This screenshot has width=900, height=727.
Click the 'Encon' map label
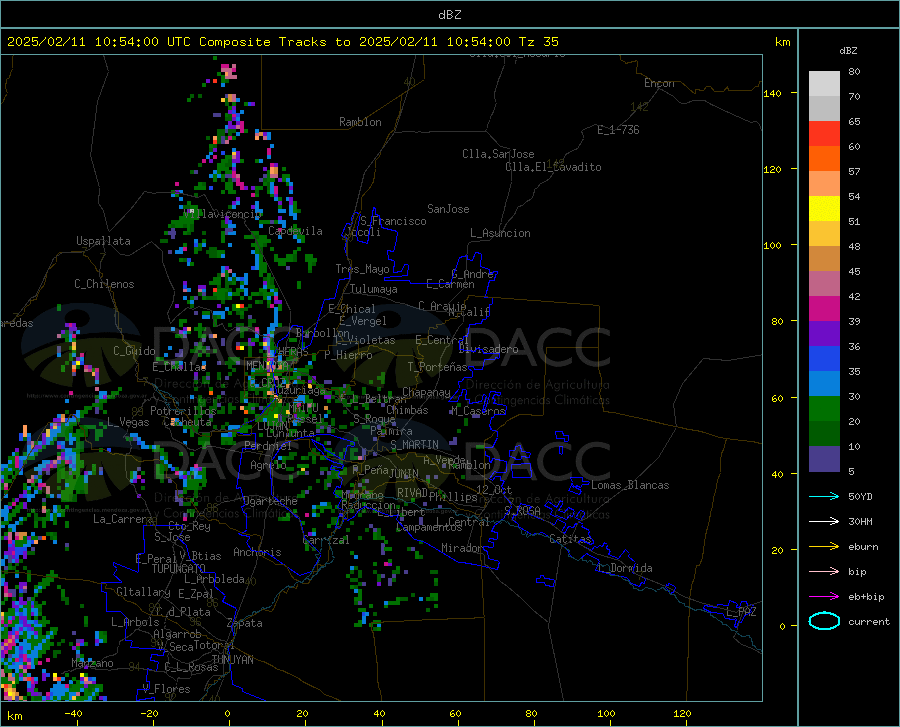(659, 83)
